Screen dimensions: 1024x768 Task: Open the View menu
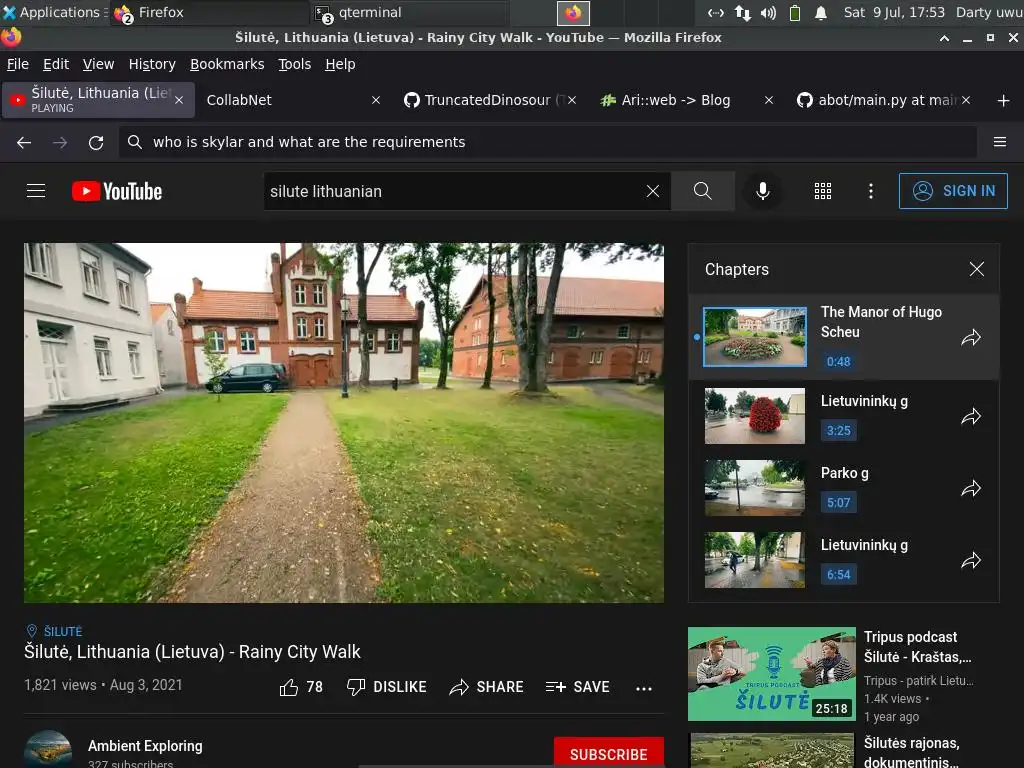coord(98,64)
